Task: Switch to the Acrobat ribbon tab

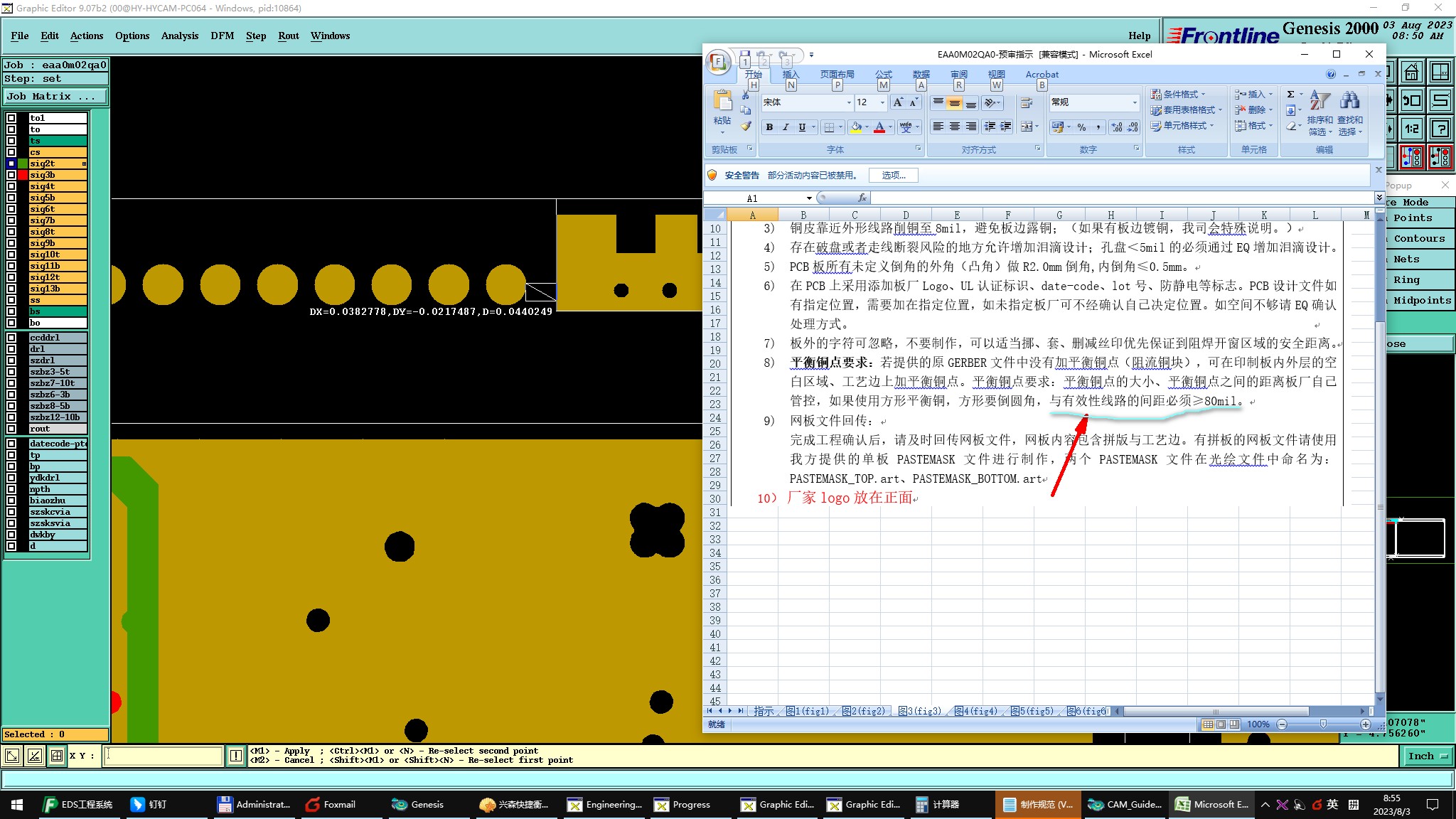Action: [1042, 74]
